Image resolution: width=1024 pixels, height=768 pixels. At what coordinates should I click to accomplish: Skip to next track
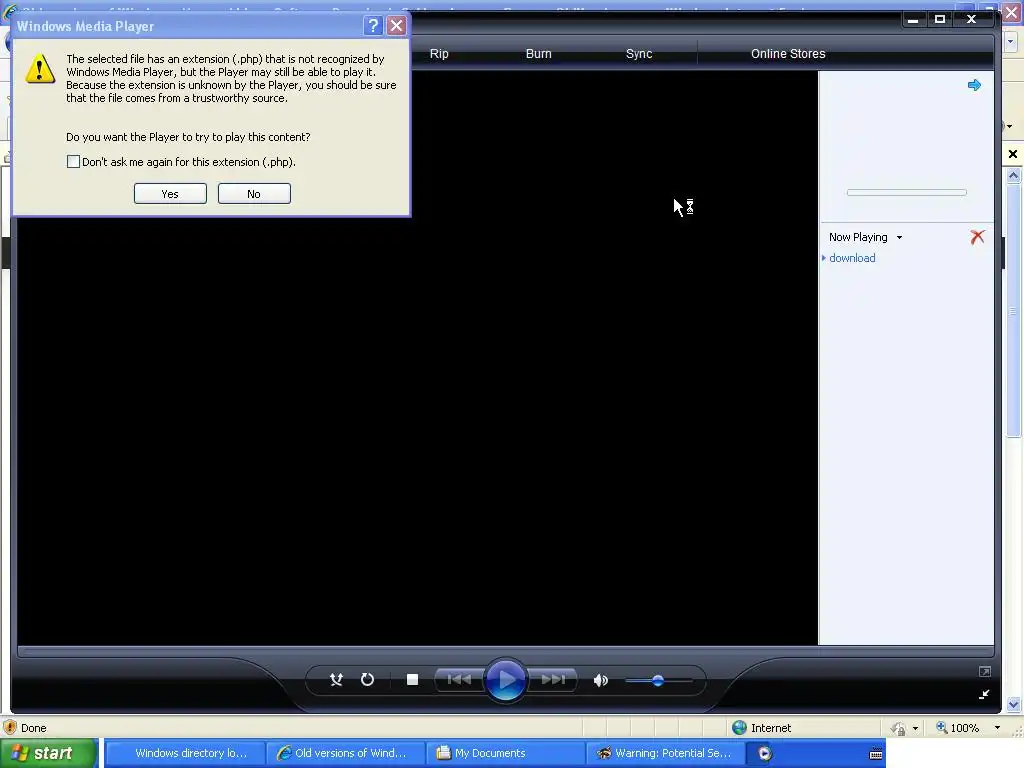click(552, 680)
